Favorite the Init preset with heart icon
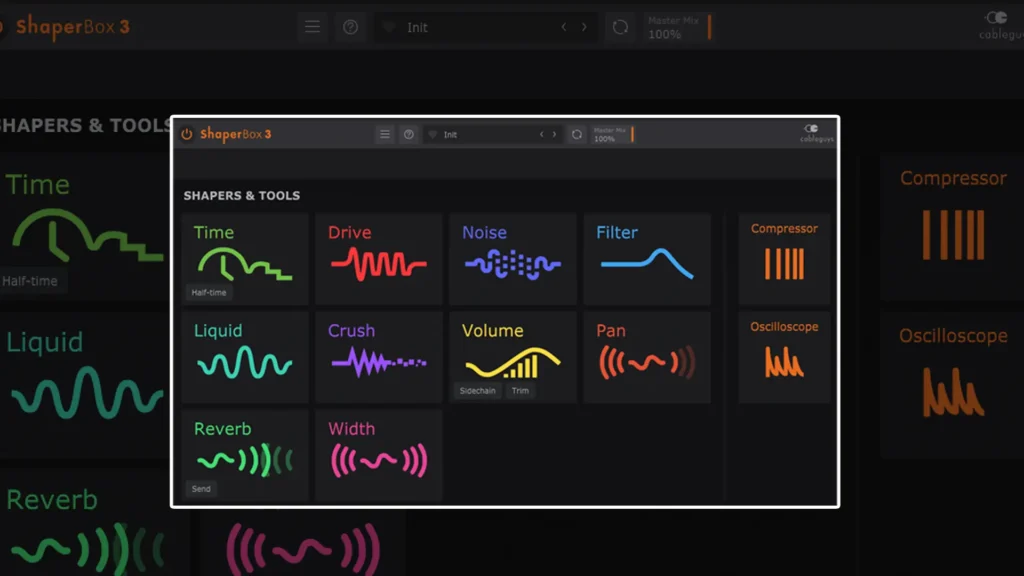The image size is (1024, 576). (432, 135)
